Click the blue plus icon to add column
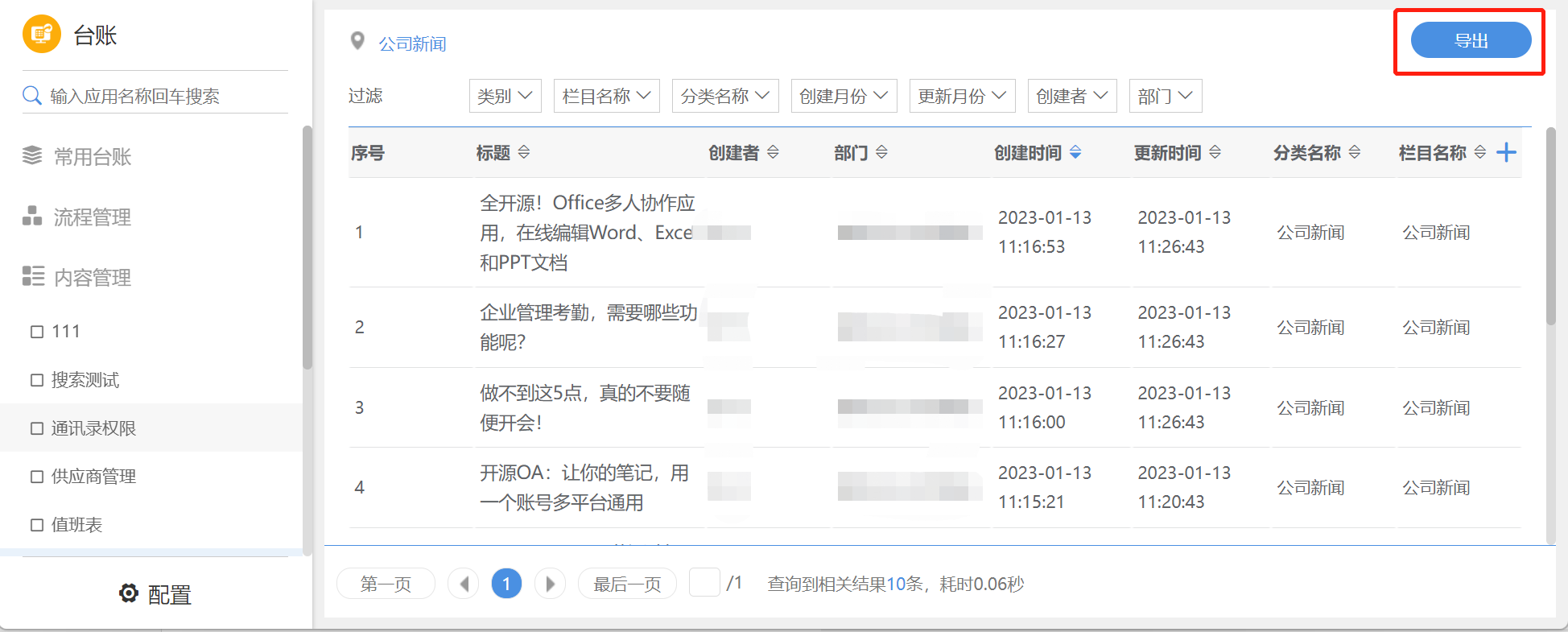1568x632 pixels. [1506, 152]
